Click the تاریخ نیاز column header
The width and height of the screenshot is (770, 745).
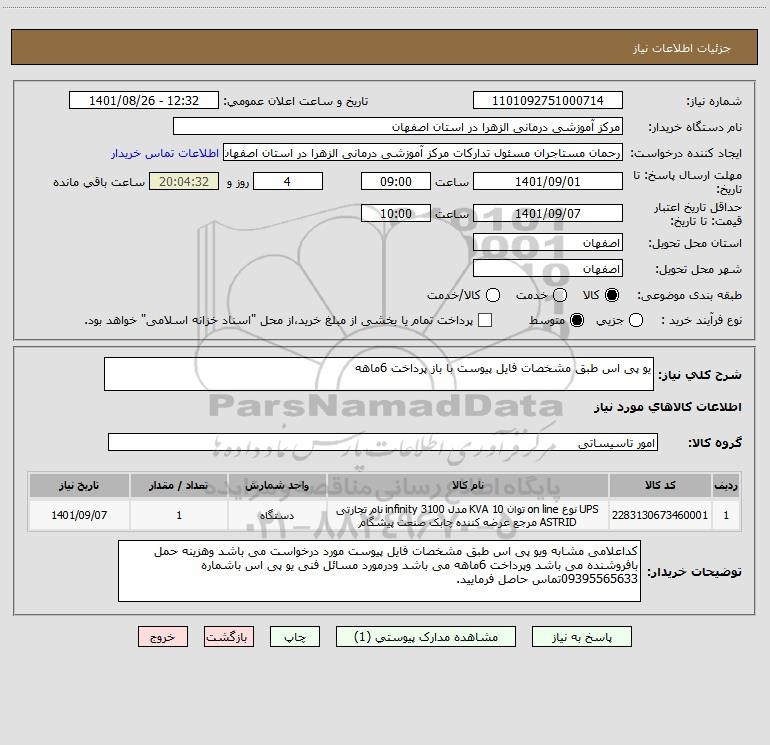(x=79, y=486)
